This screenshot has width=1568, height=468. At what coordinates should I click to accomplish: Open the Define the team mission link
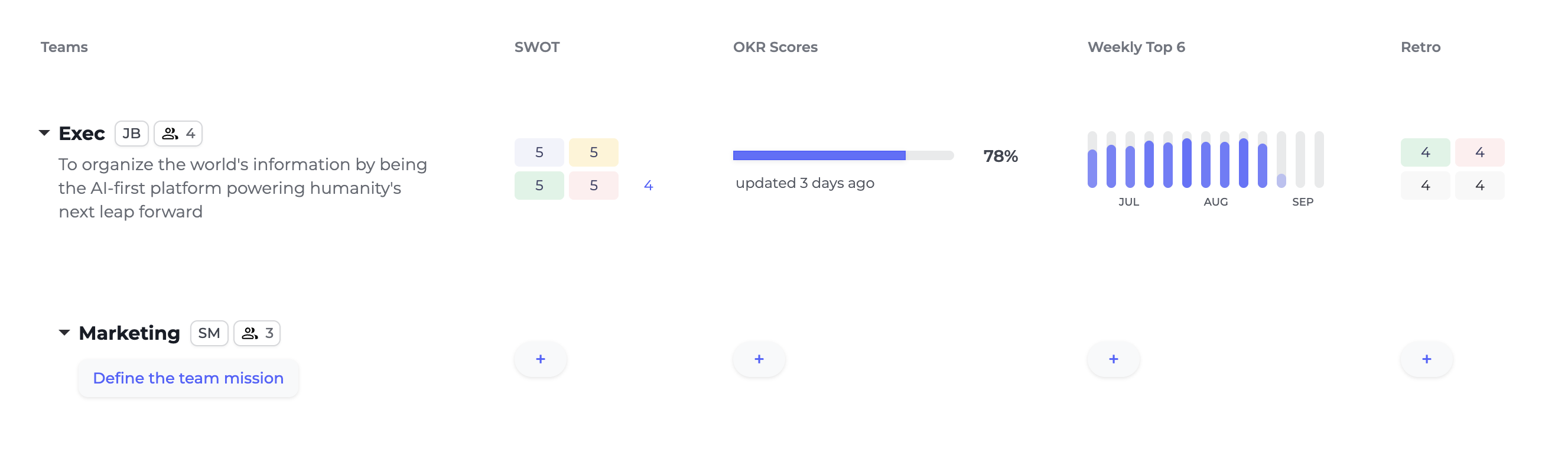pyautogui.click(x=188, y=378)
